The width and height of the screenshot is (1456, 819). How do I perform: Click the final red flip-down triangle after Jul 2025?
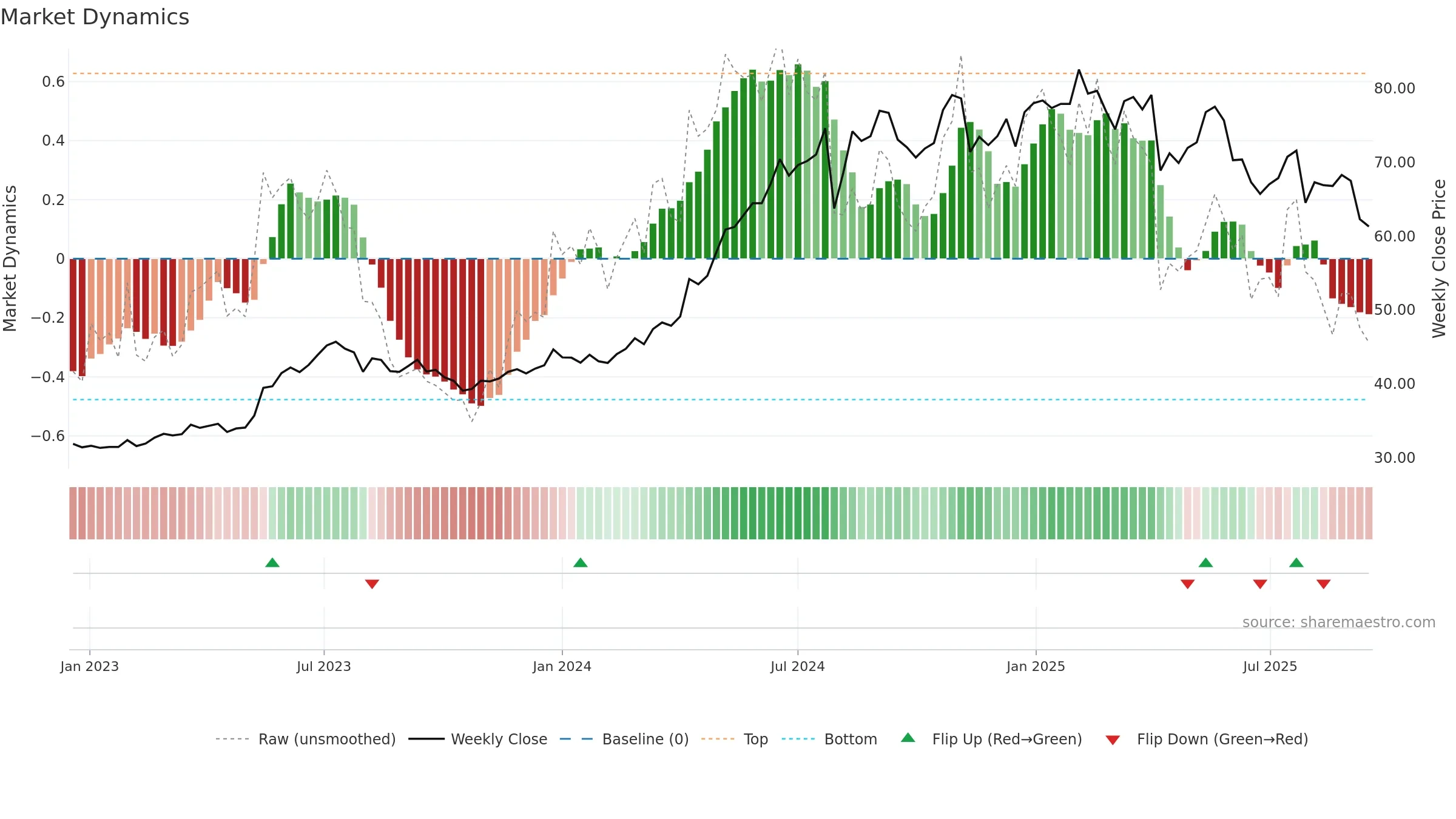[1324, 584]
